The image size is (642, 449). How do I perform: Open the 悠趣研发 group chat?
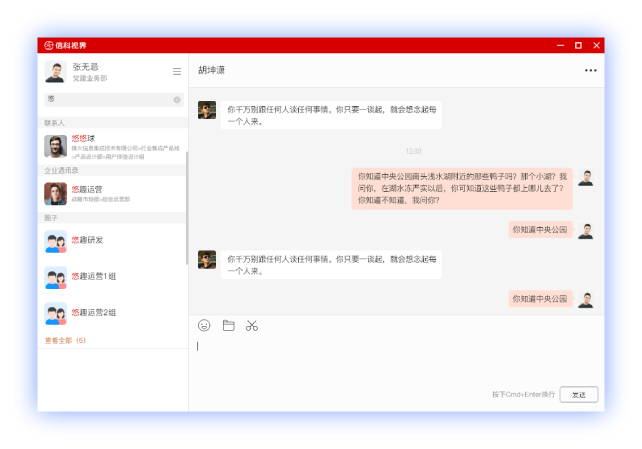tap(112, 241)
